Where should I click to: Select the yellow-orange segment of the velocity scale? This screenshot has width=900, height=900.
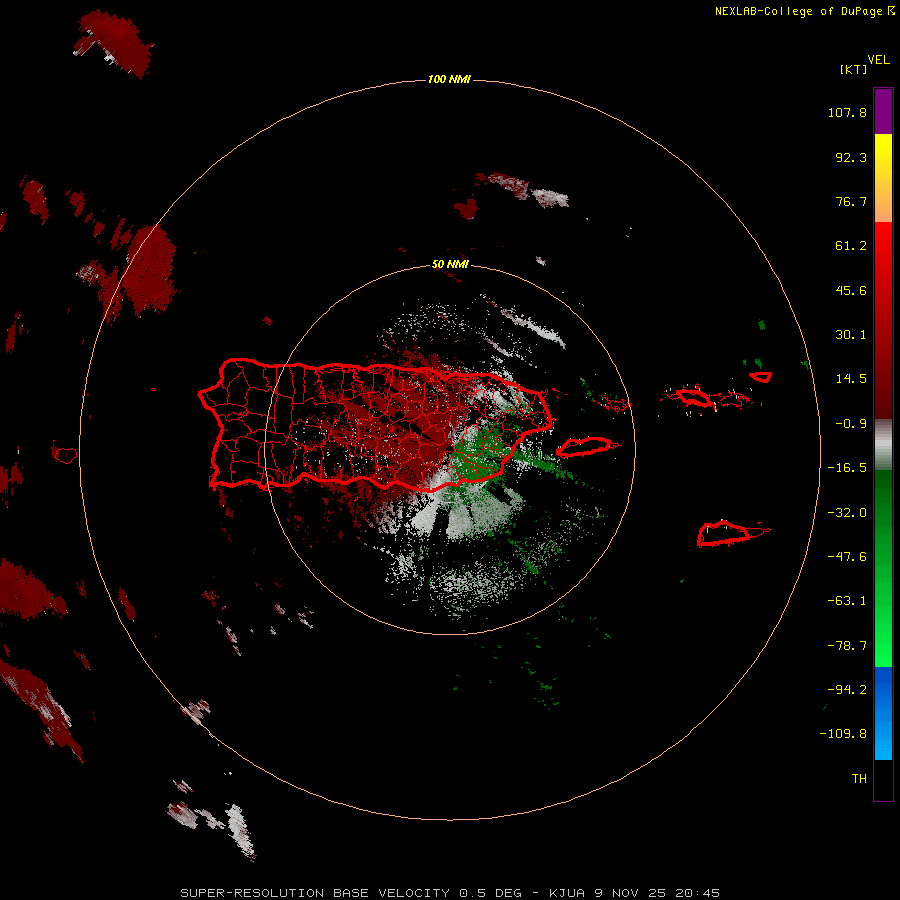(x=883, y=178)
